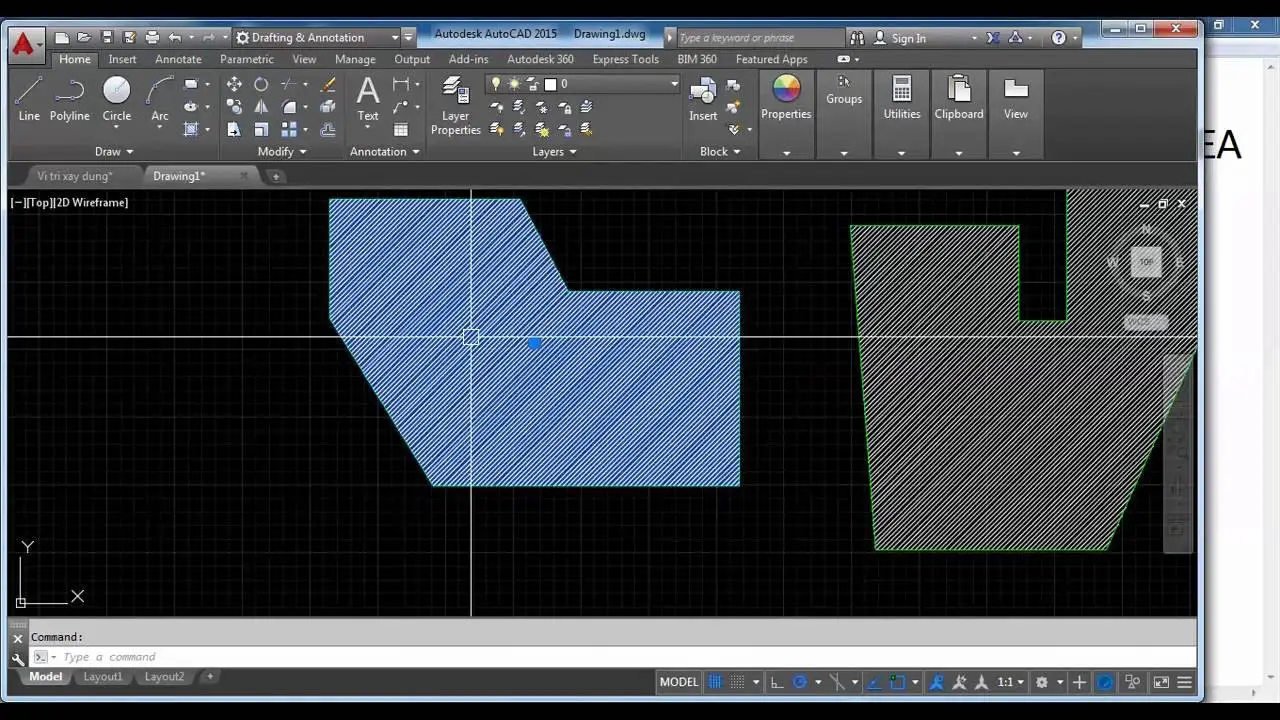
Task: Open the layer selection dropdown
Action: (672, 84)
